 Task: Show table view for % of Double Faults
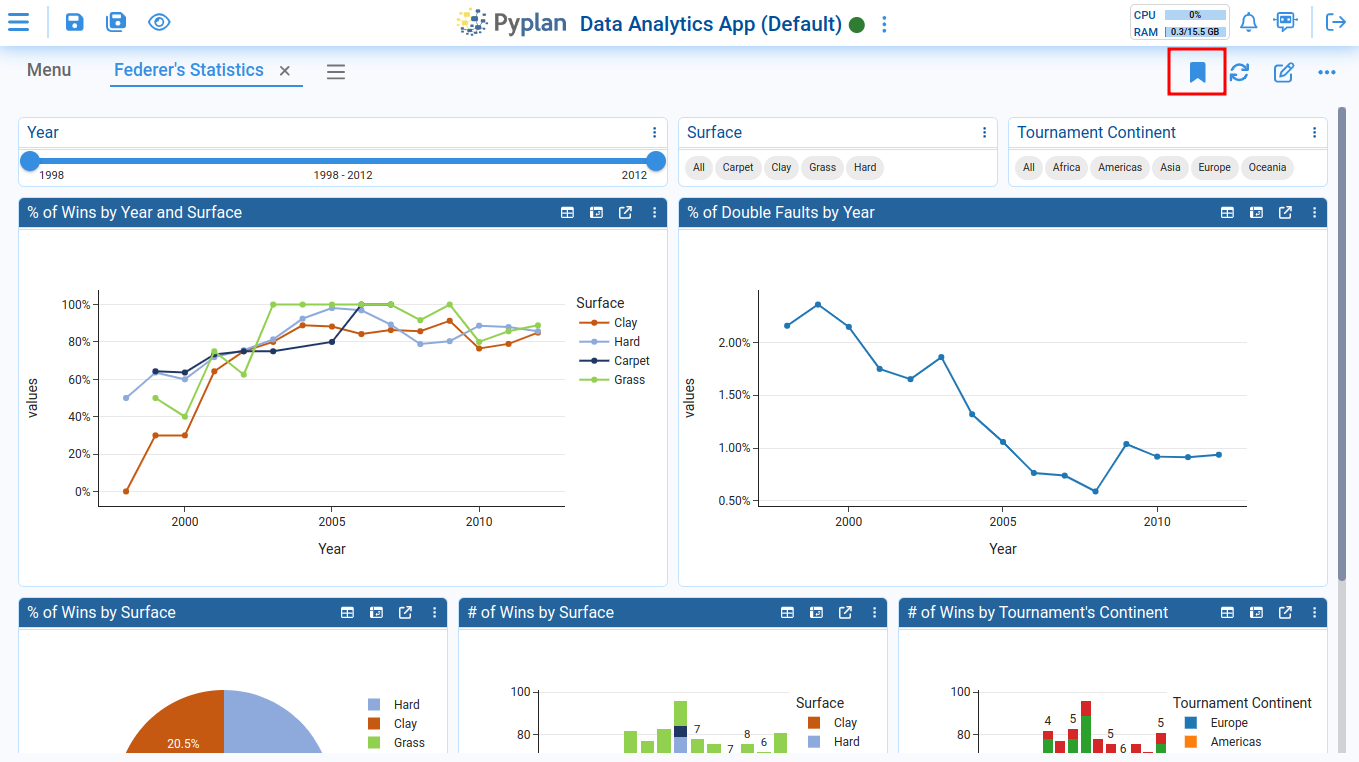1227,213
